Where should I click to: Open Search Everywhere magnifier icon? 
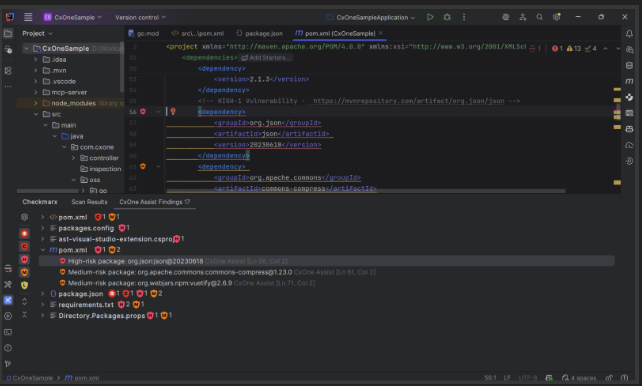[x=540, y=17]
